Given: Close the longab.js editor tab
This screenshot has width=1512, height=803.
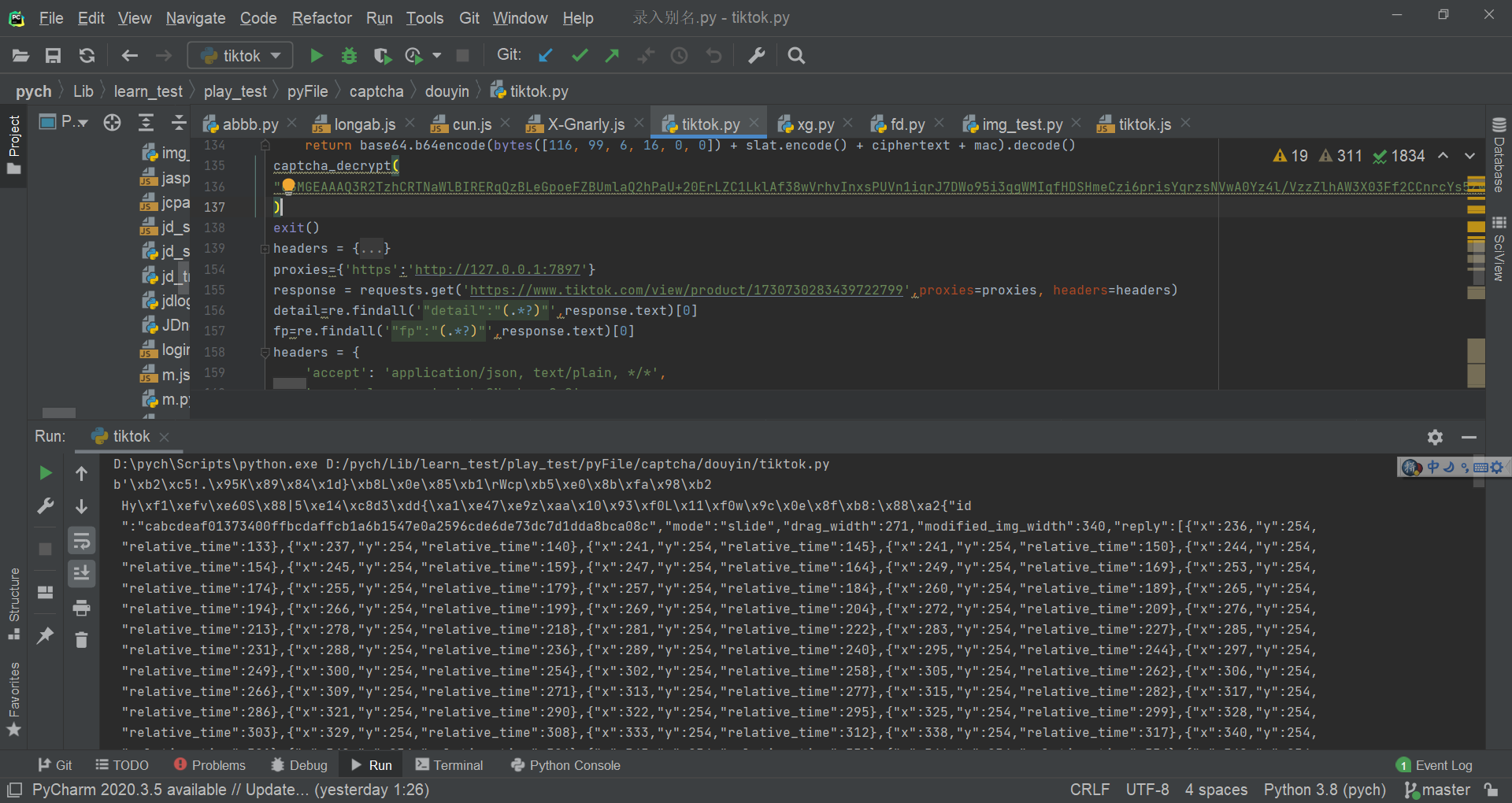Looking at the screenshot, I should click(x=410, y=123).
